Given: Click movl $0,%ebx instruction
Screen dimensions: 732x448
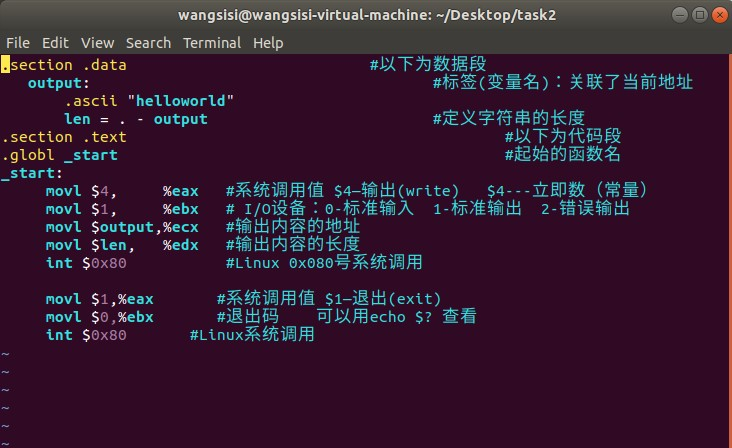Looking at the screenshot, I should [x=99, y=317].
